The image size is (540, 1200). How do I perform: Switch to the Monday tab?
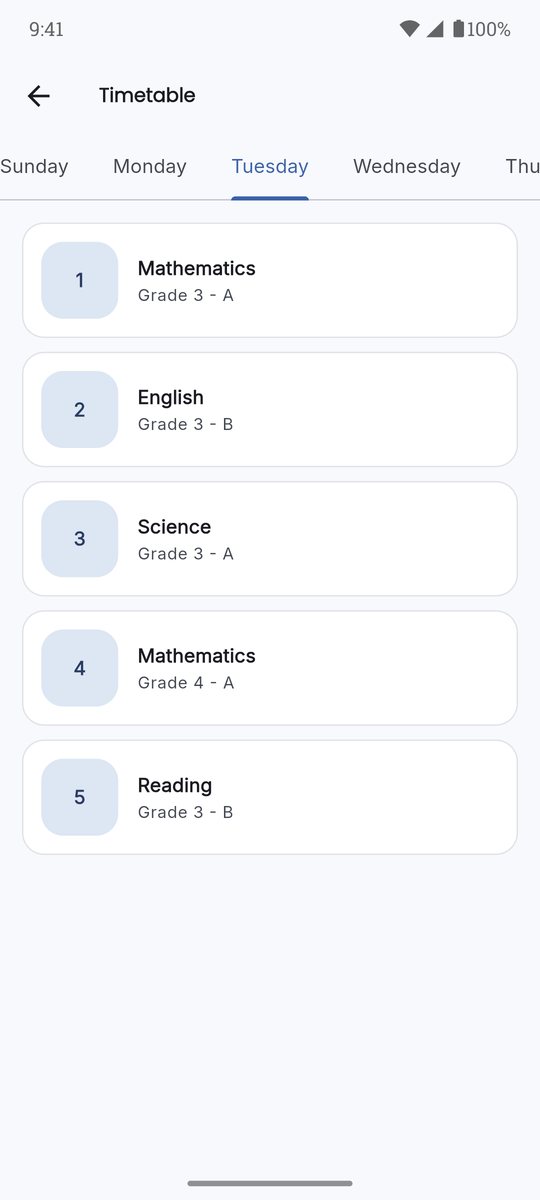150,167
